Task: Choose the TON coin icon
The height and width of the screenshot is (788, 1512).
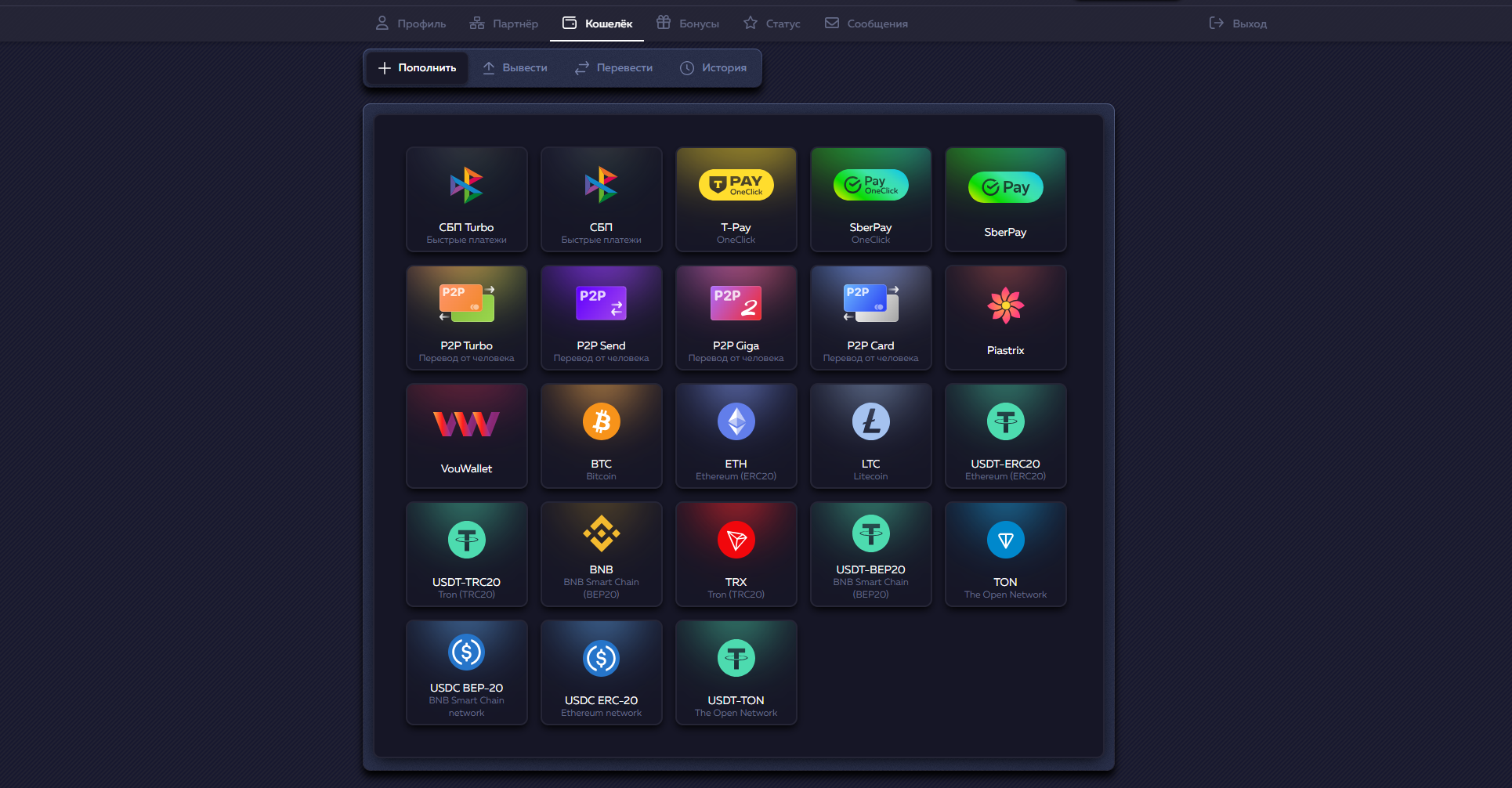Action: [x=1006, y=540]
